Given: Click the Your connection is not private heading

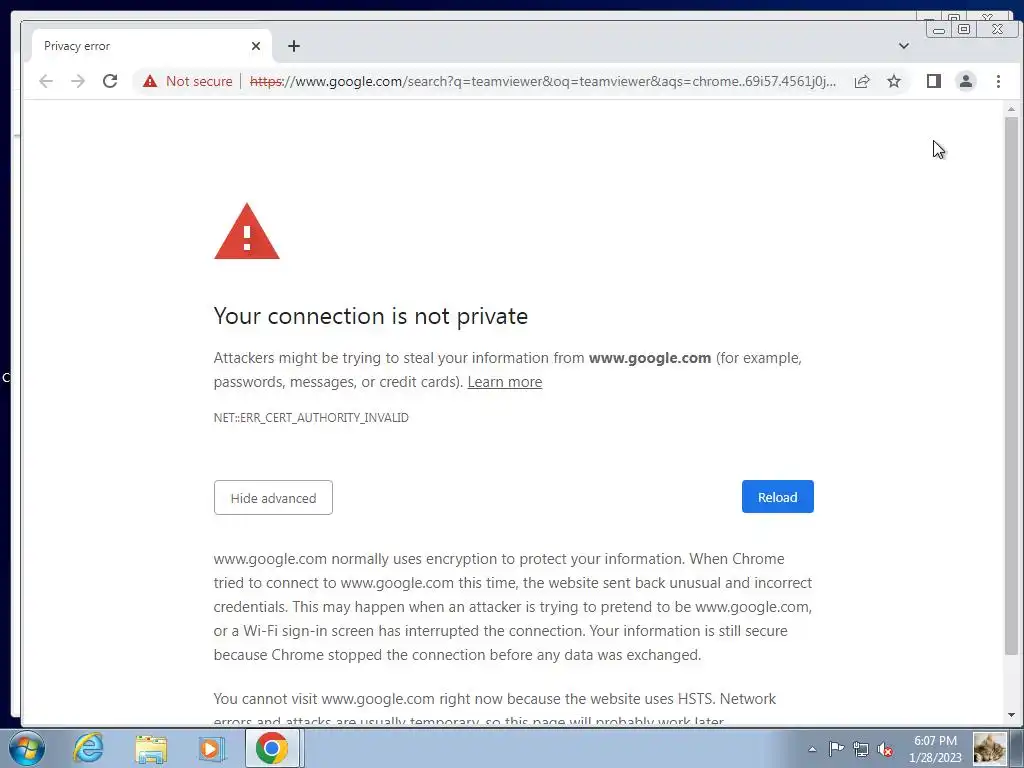Looking at the screenshot, I should tap(371, 316).
